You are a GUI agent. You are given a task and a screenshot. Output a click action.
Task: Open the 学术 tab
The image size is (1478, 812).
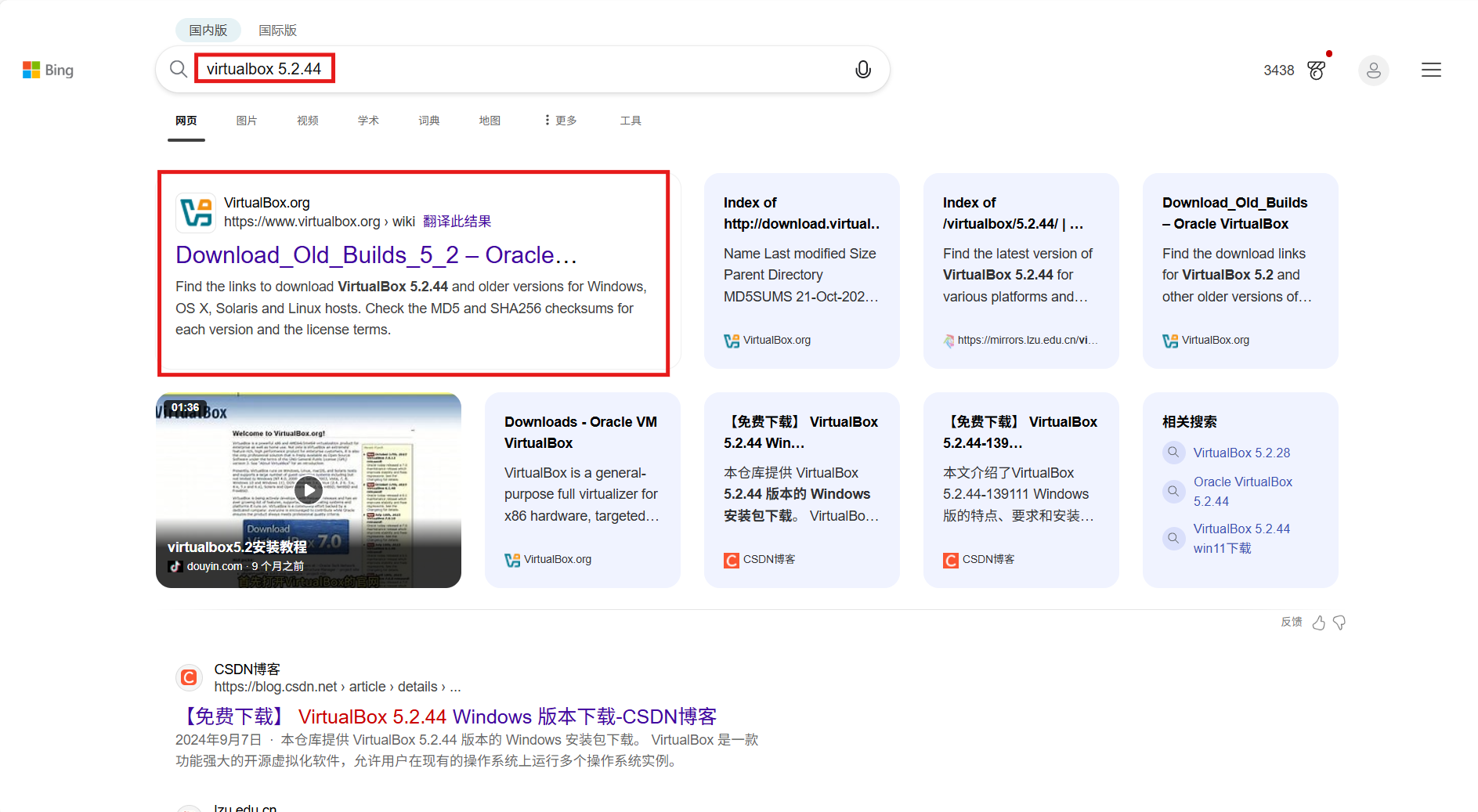point(368,120)
